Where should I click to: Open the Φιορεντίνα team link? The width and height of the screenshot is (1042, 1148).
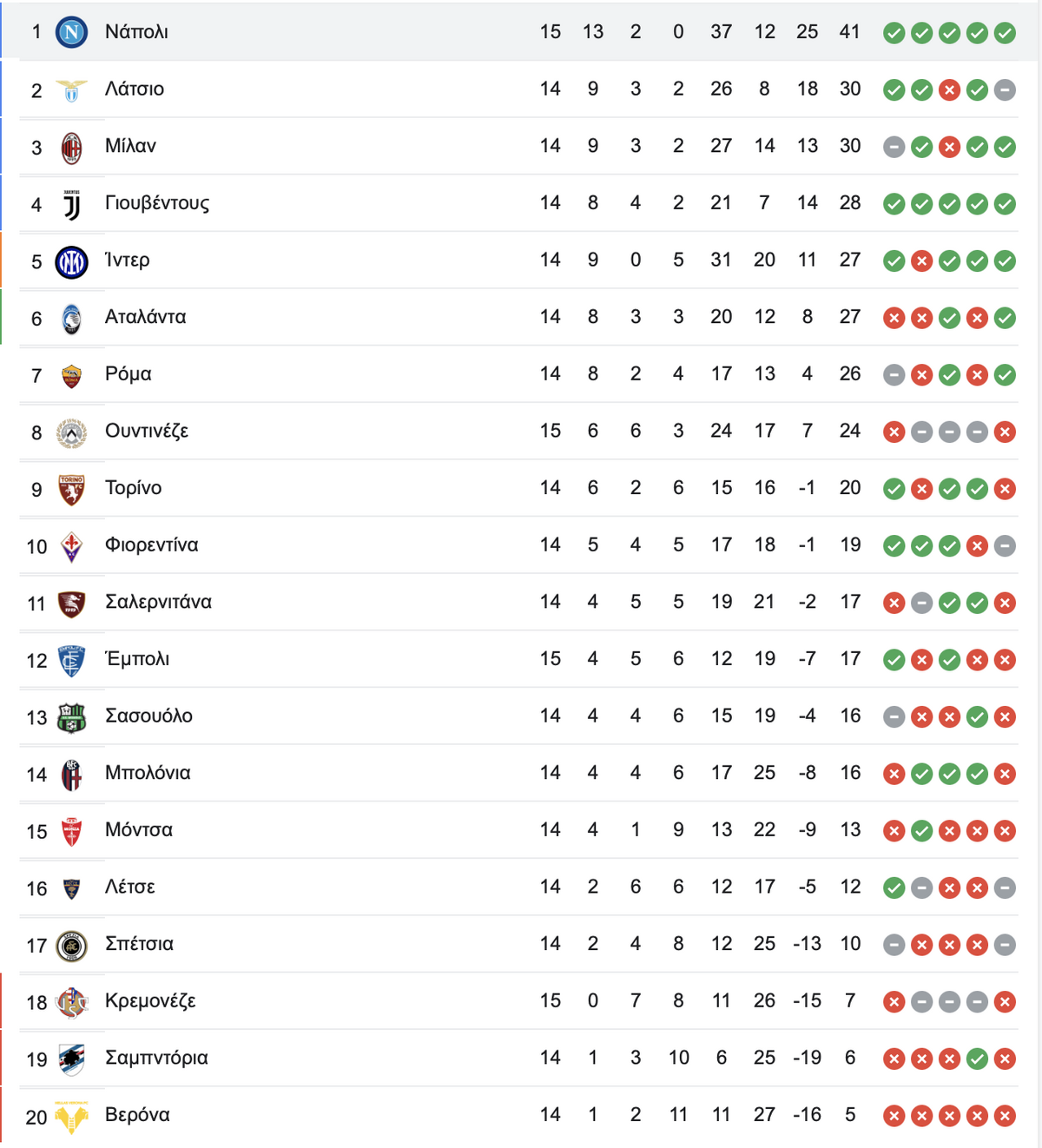(152, 544)
